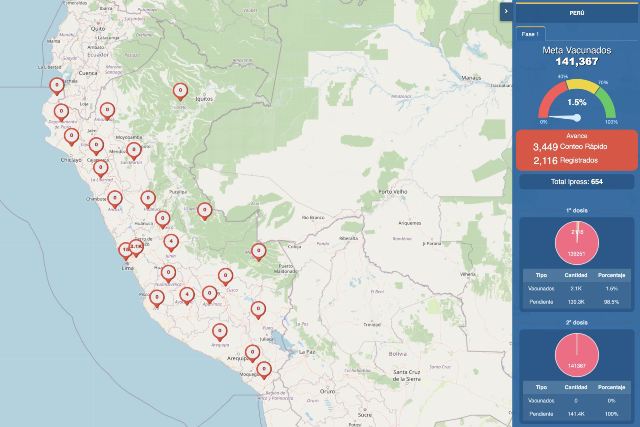This screenshot has width=640, height=427.
Task: Select the map pin near Pucallpa
Action: (x=204, y=210)
